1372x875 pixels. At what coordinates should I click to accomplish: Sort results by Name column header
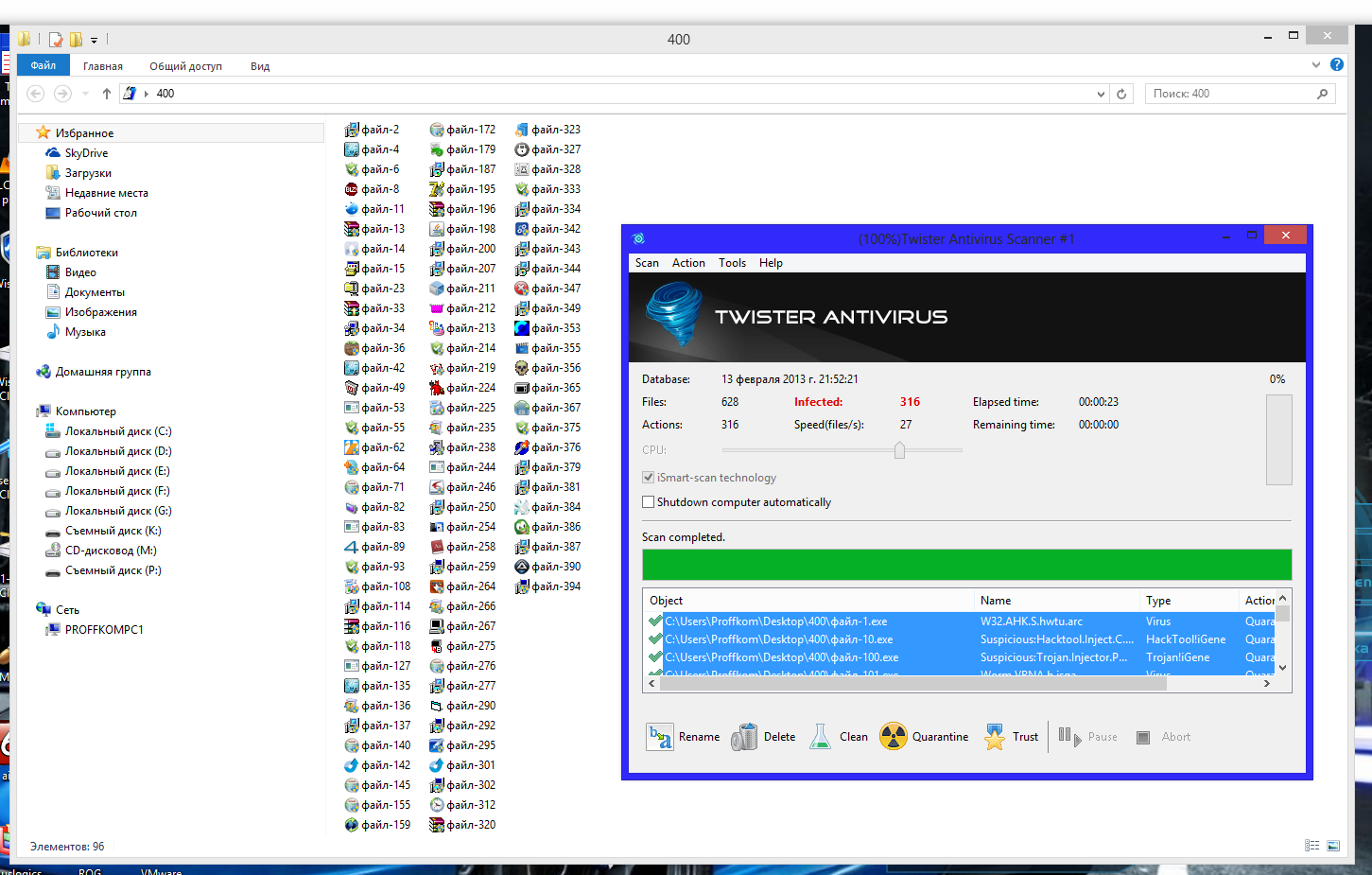click(x=1057, y=601)
